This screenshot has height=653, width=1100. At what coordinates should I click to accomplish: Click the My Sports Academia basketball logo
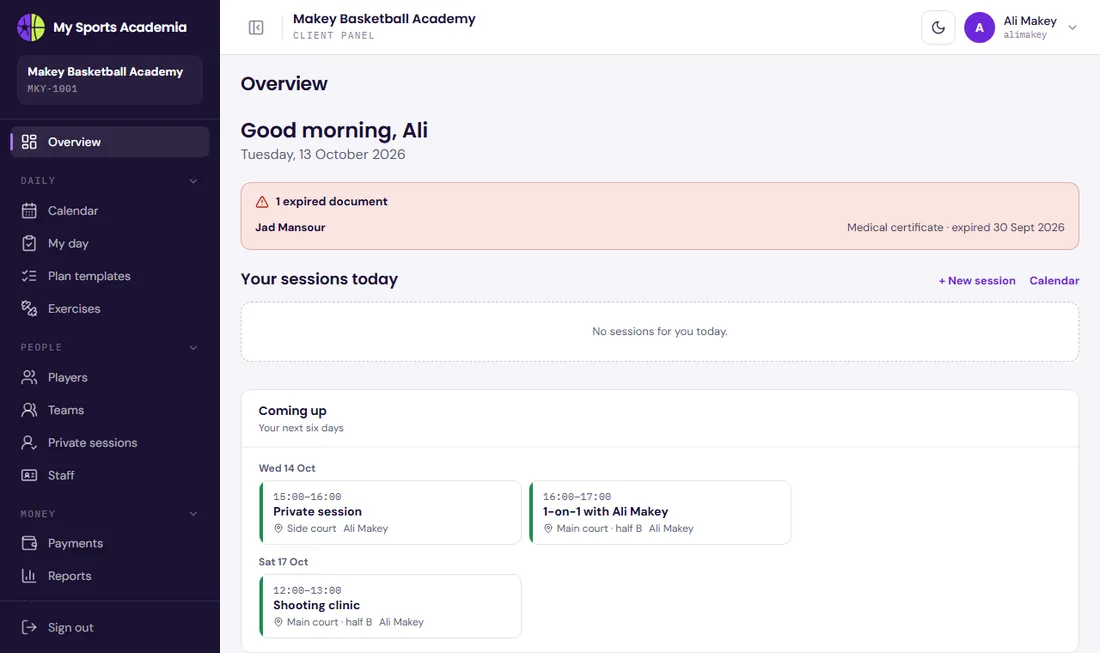pyautogui.click(x=31, y=27)
